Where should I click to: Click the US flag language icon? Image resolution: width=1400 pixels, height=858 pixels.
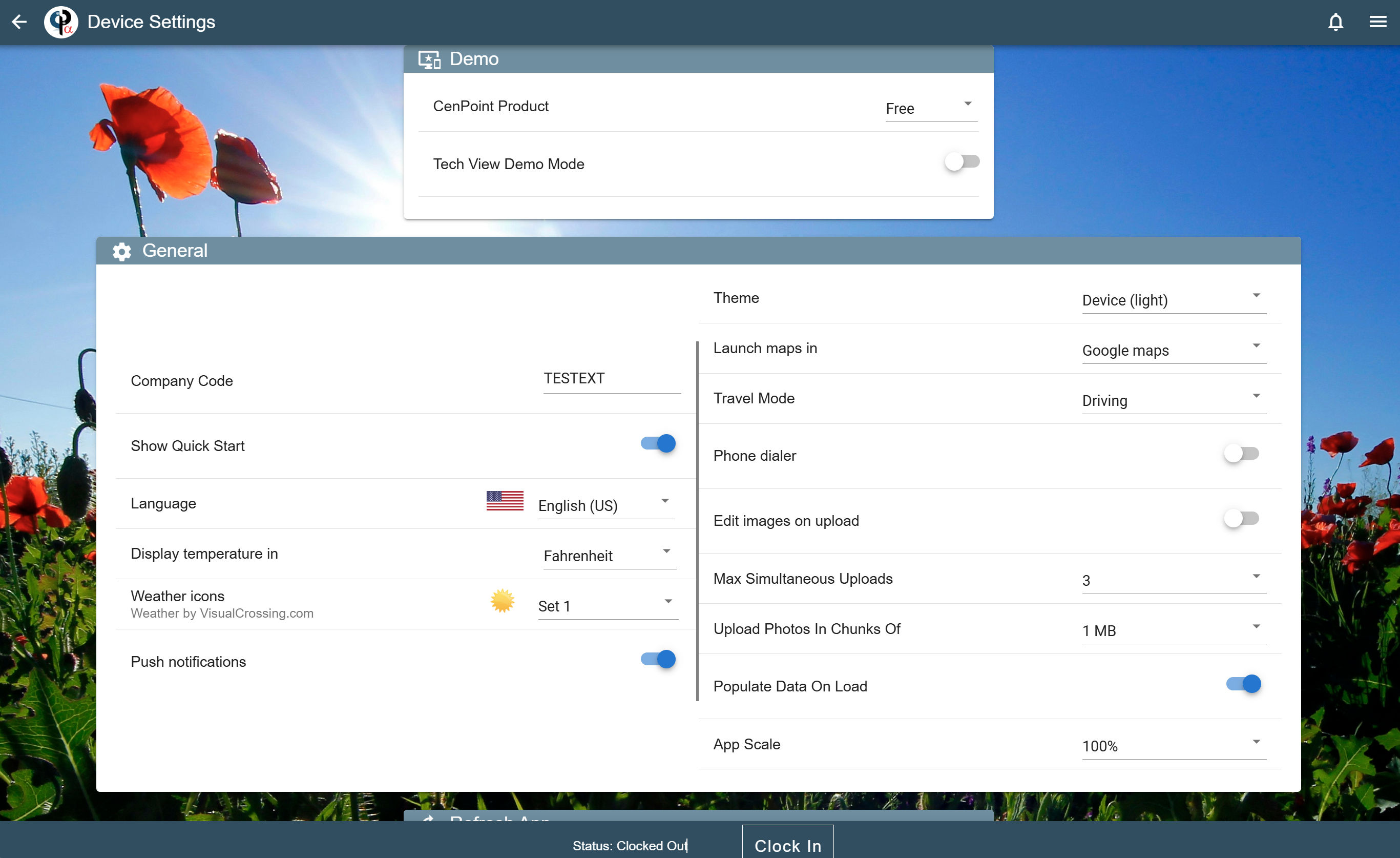coord(505,501)
